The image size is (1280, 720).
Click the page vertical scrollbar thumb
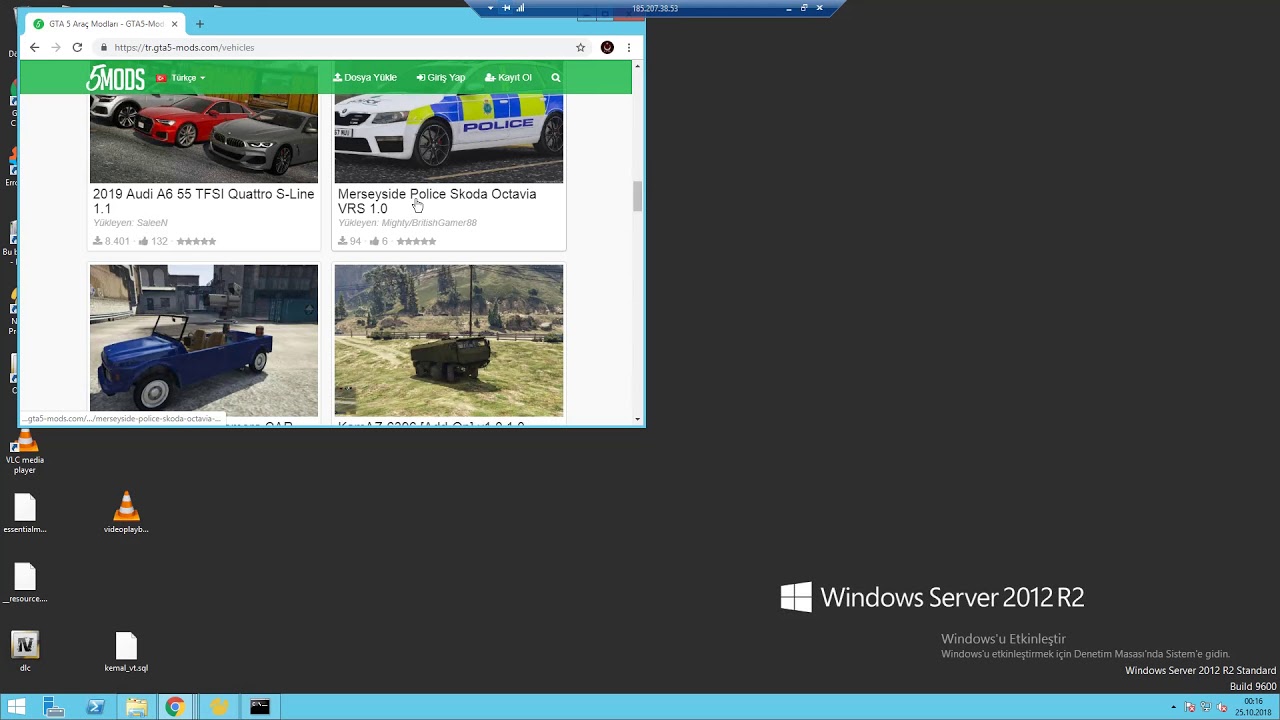(x=637, y=196)
